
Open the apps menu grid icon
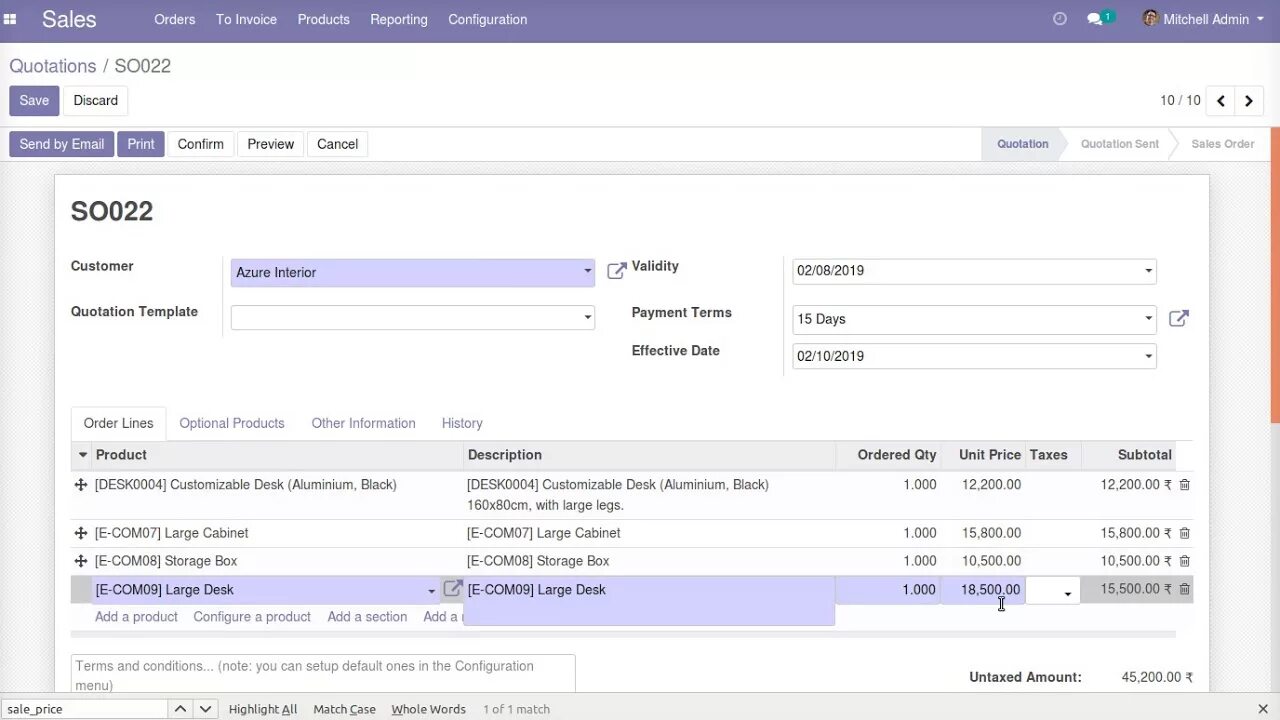(10, 18)
